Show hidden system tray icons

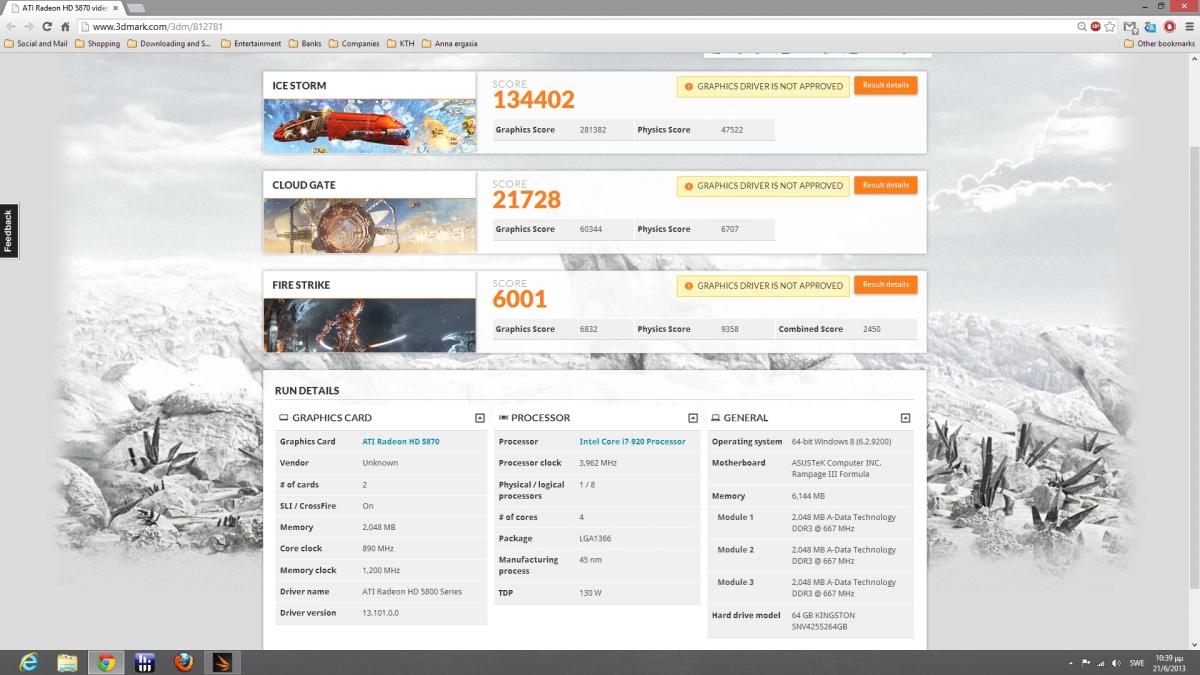(x=1070, y=662)
